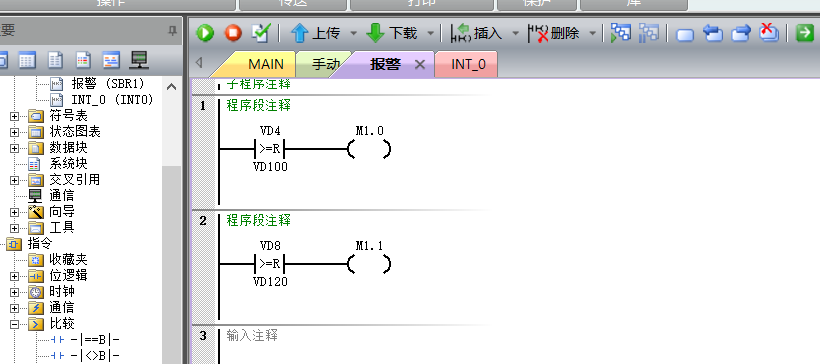This screenshot has width=820, height=364.
Task: Switch to the INT_0 tab
Action: [x=468, y=64]
